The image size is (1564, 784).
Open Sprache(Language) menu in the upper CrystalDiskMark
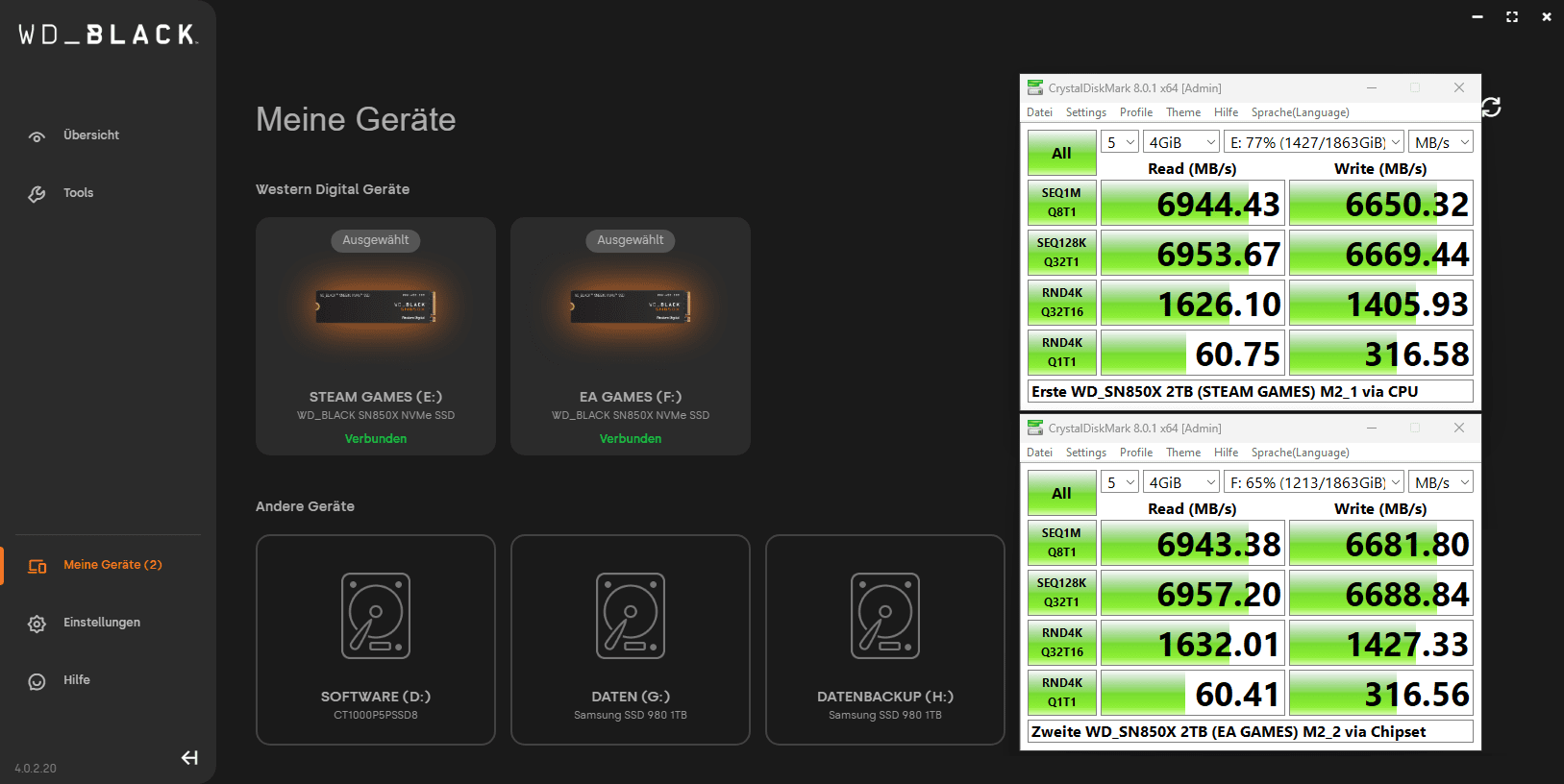click(1301, 112)
